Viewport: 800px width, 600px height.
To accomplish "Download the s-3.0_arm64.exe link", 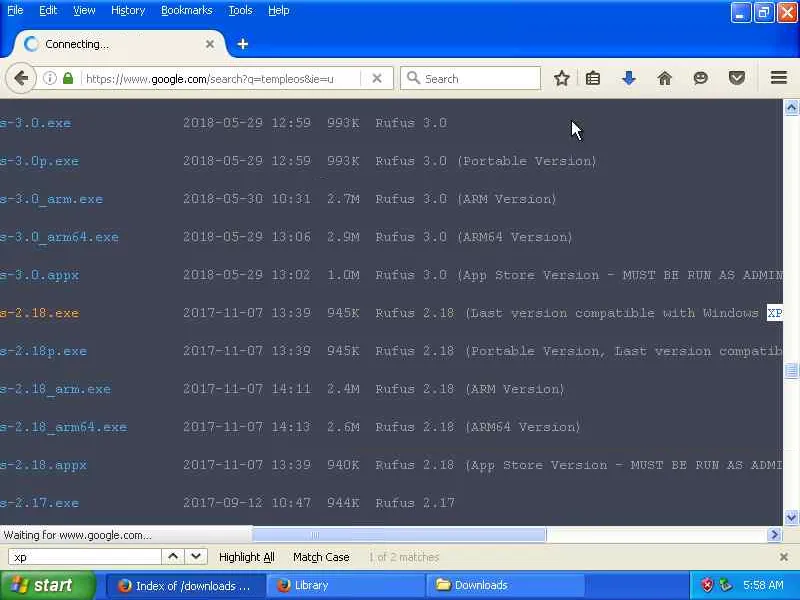I will point(59,237).
